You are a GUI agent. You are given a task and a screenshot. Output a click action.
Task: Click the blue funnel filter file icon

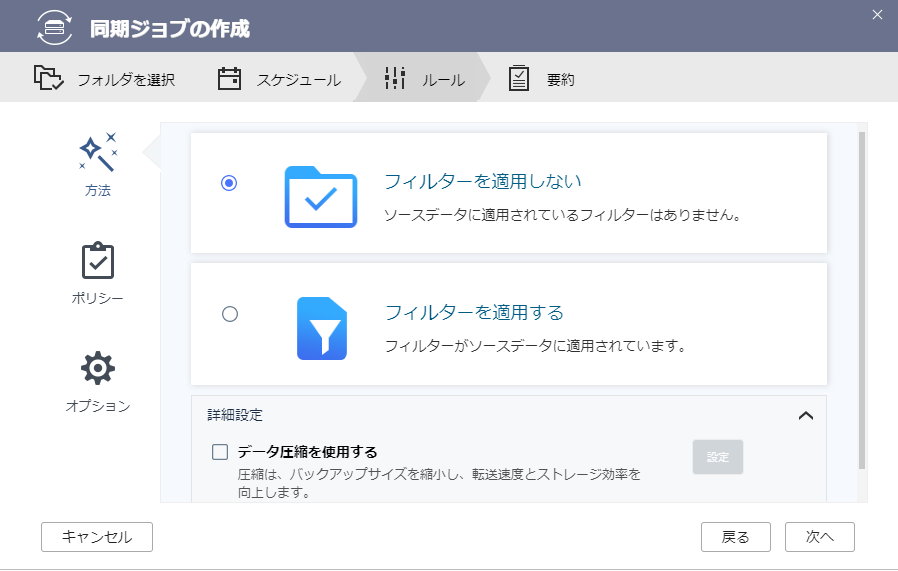[321, 328]
